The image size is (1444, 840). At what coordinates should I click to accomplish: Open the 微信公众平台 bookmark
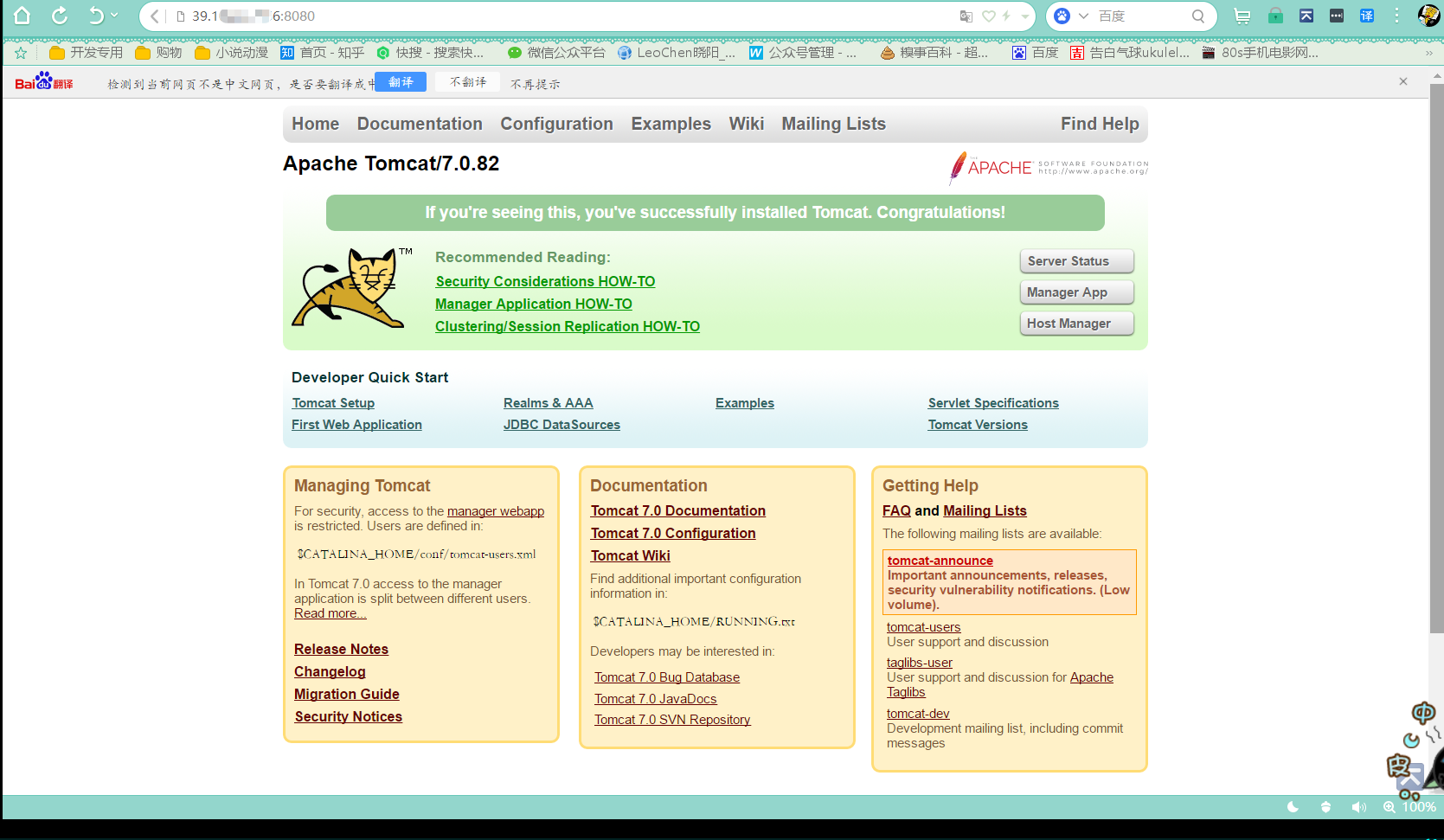click(556, 53)
